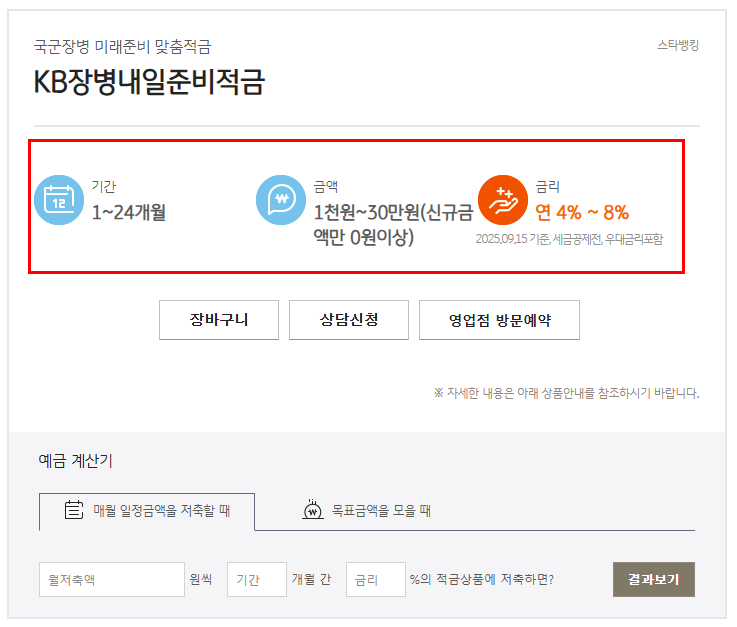The width and height of the screenshot is (737, 627).
Task: Click the 영업점 방문예약 button
Action: [x=499, y=320]
